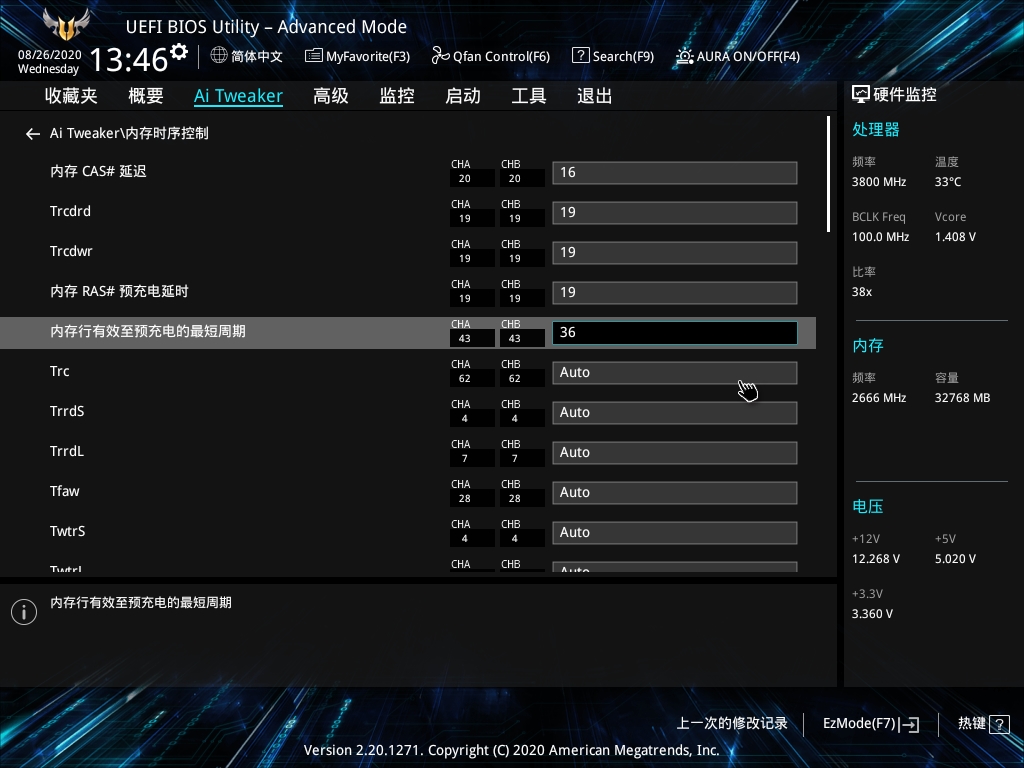Click the hardware monitor screen icon
The height and width of the screenshot is (768, 1024).
pos(861,95)
